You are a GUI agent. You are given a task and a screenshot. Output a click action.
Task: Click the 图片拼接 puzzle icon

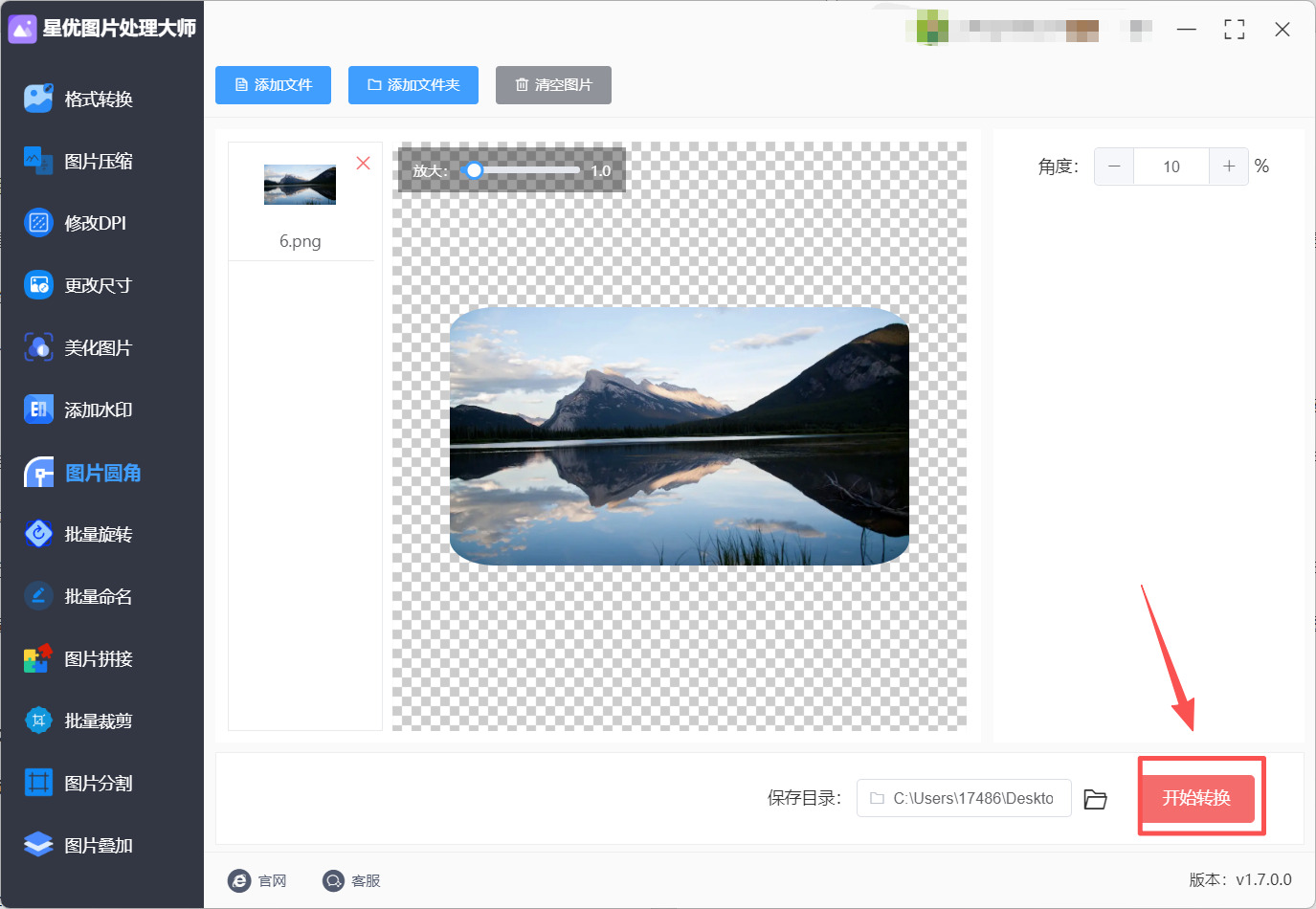(x=38, y=658)
